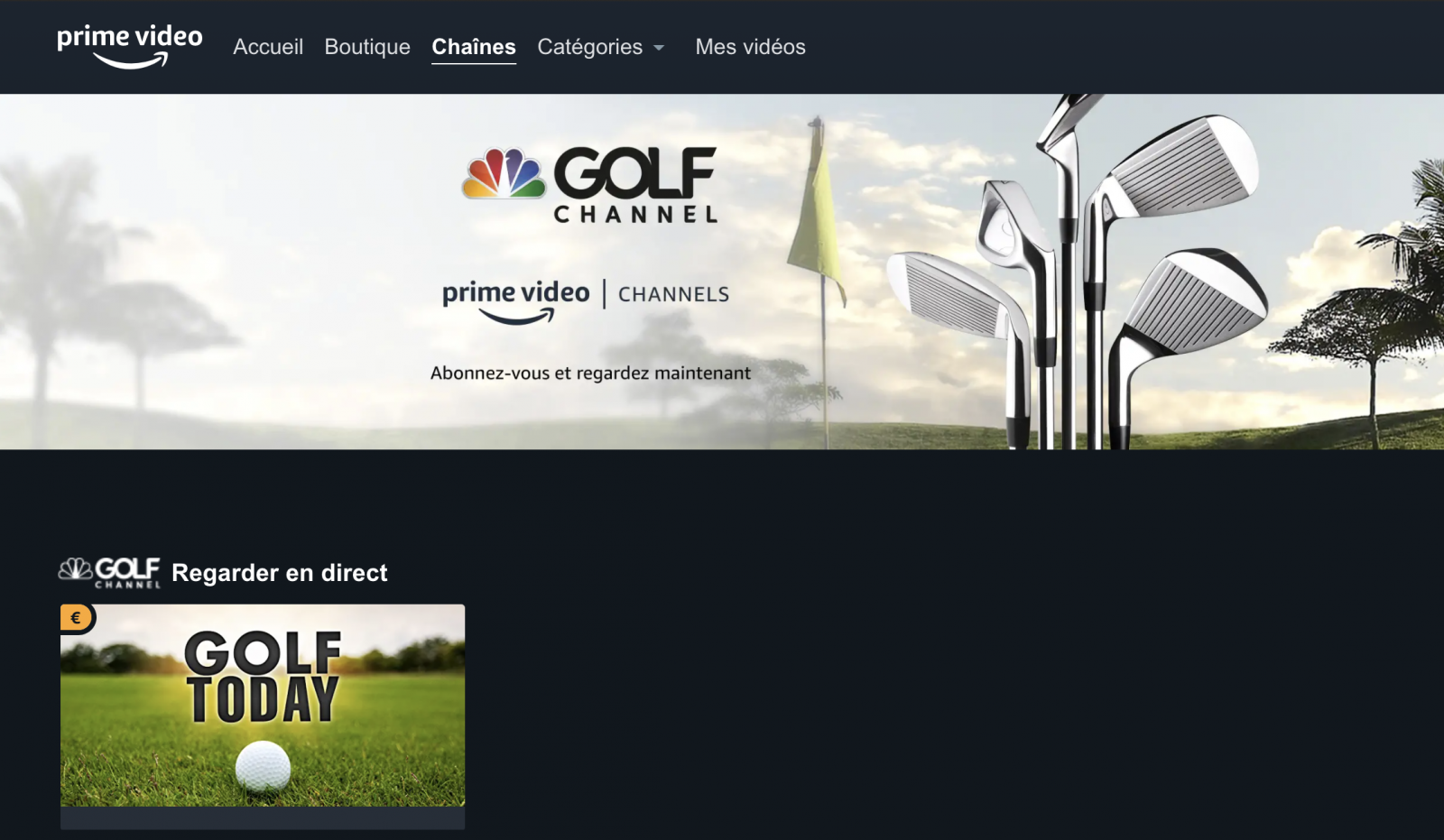This screenshot has height=840, width=1444.
Task: Click 'Abonnez-vous et regardez maintenant' text
Action: click(x=590, y=373)
